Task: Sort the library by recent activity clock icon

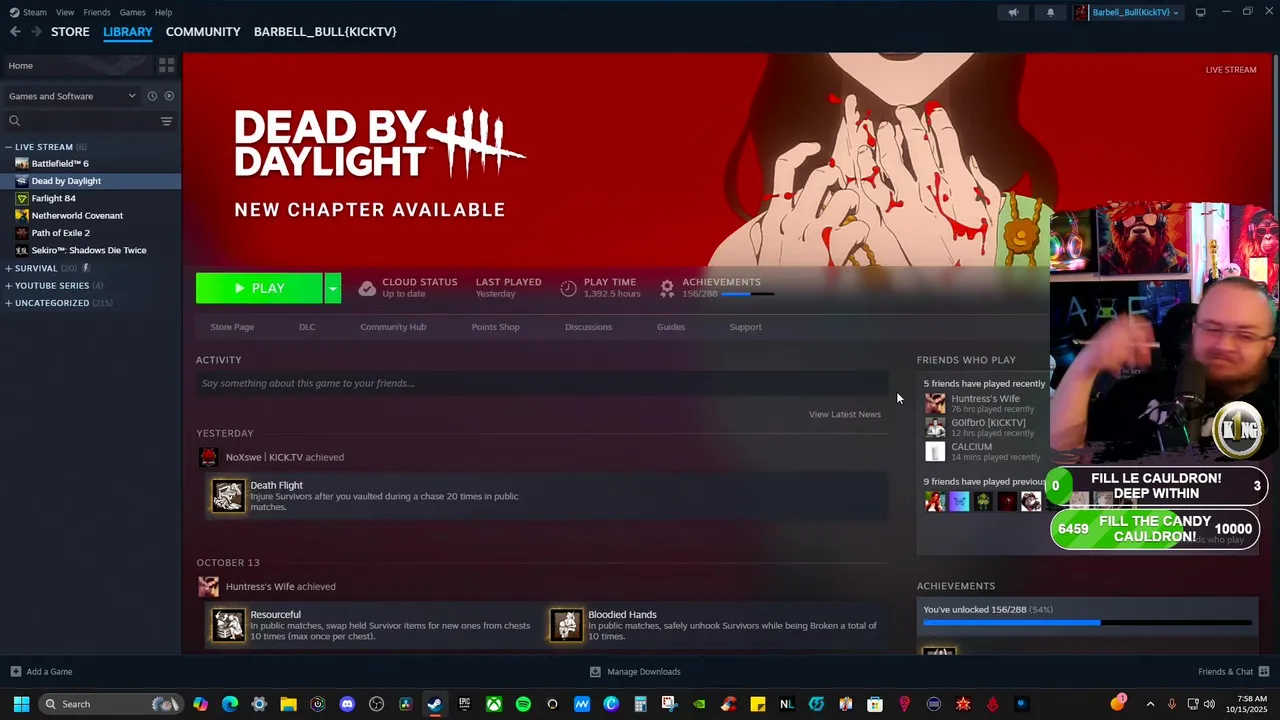Action: (x=152, y=96)
